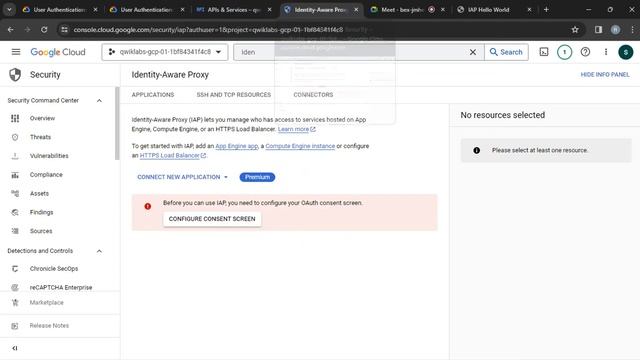The height and width of the screenshot is (360, 640).
Task: Switch to the Applications tab
Action: (x=153, y=95)
